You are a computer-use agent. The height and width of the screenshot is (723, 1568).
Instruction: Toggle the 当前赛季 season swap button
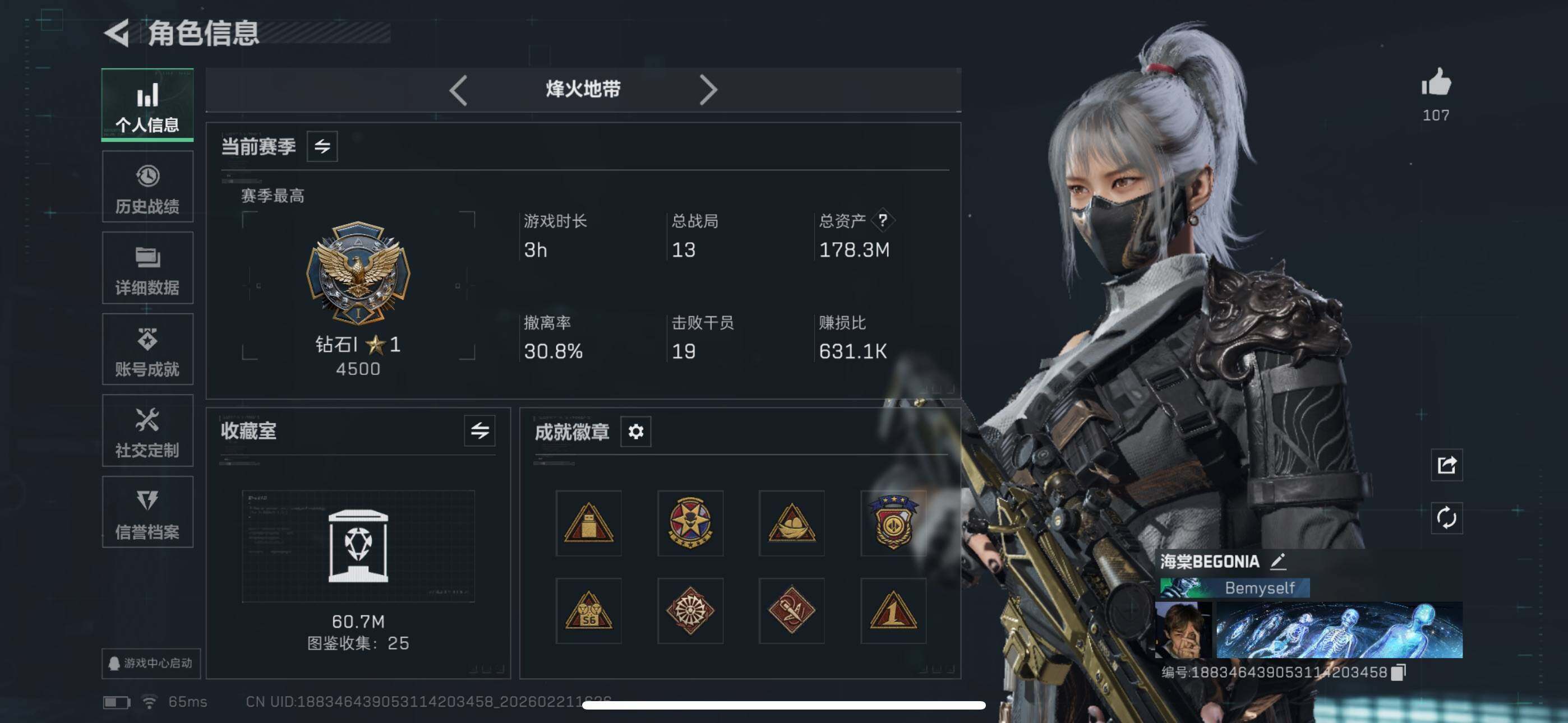pos(322,146)
